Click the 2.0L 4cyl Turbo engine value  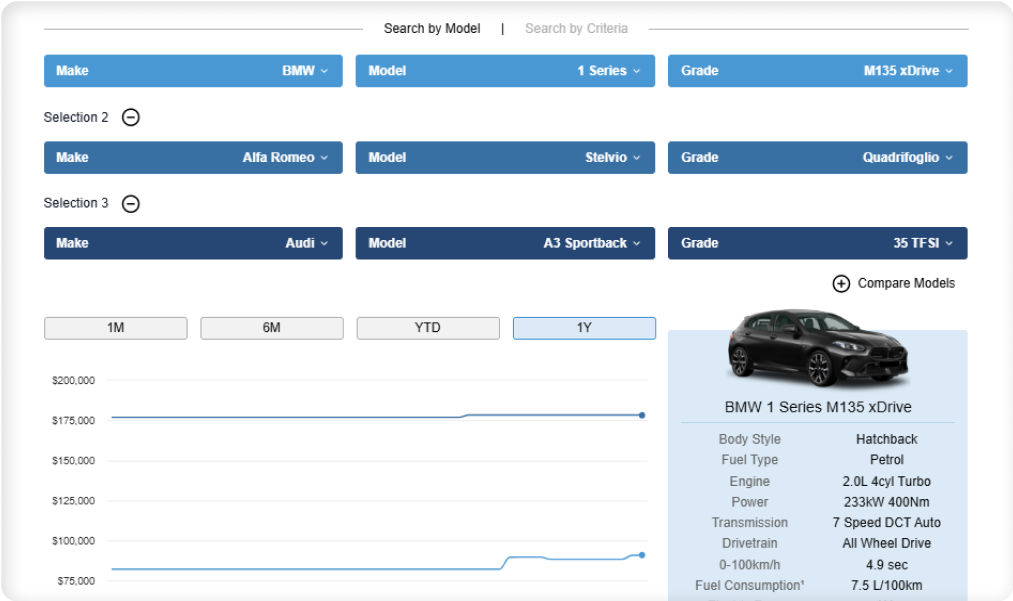[x=886, y=481]
